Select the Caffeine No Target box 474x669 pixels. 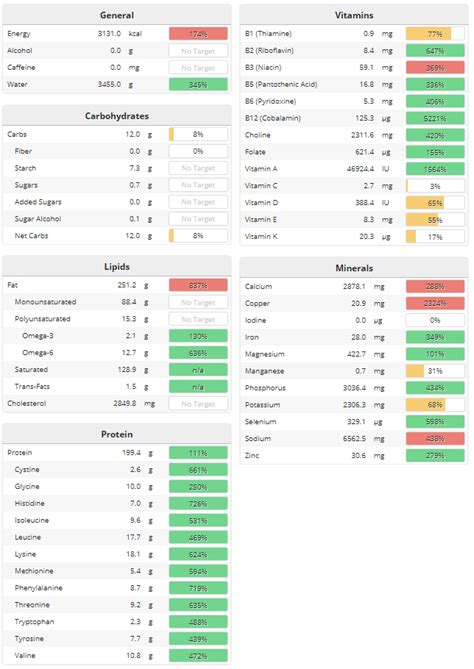click(x=198, y=68)
